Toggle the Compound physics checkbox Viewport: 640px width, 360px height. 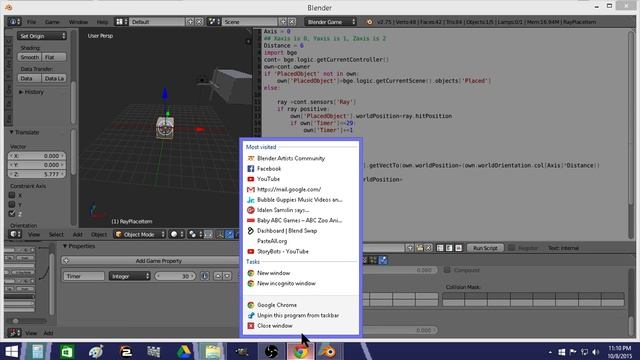tap(447, 270)
